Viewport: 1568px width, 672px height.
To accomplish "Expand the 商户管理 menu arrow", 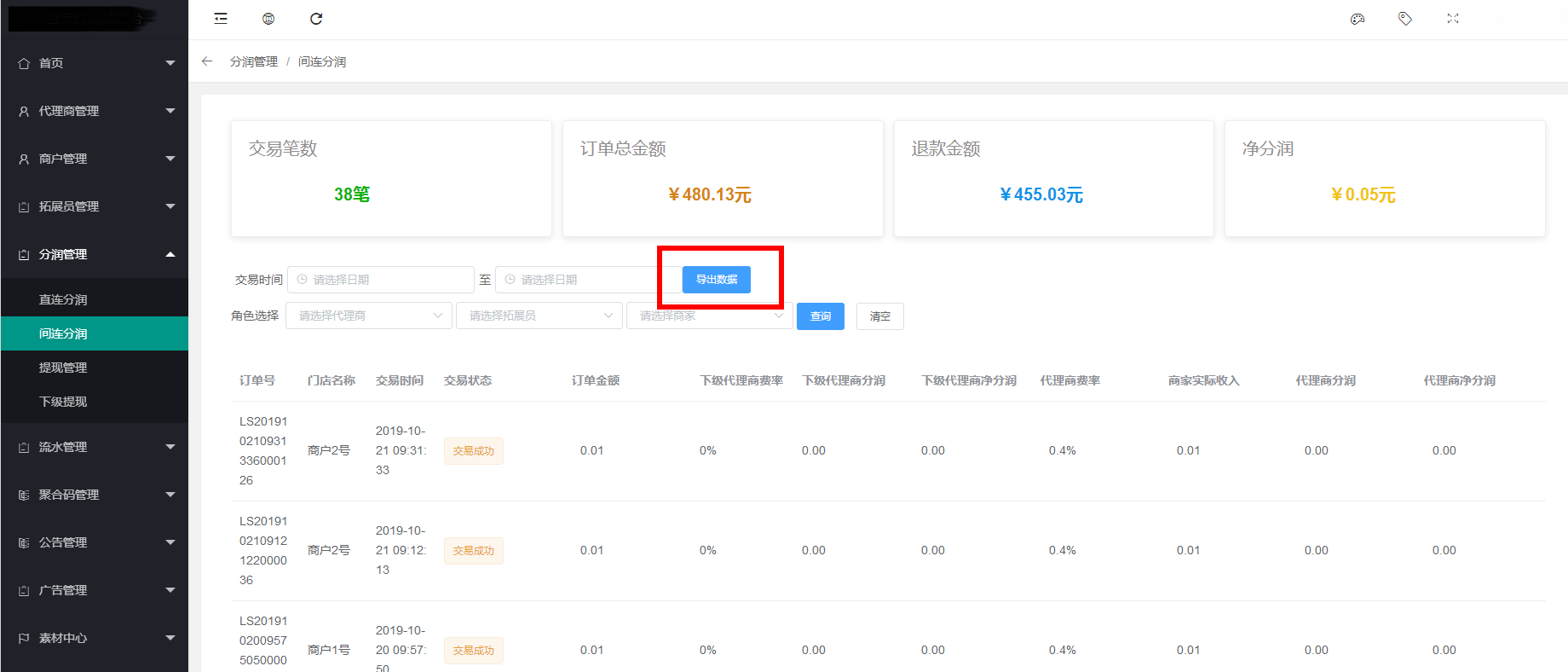I will [x=170, y=159].
